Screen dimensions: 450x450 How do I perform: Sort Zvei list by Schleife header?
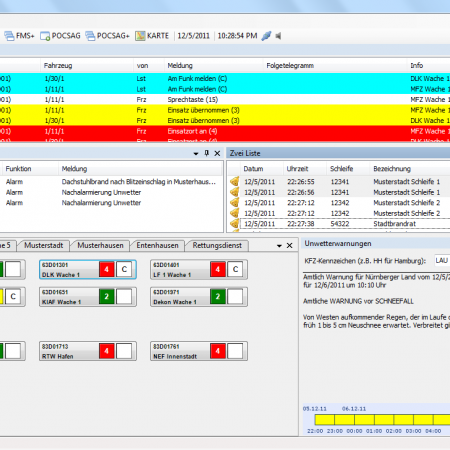coord(348,169)
